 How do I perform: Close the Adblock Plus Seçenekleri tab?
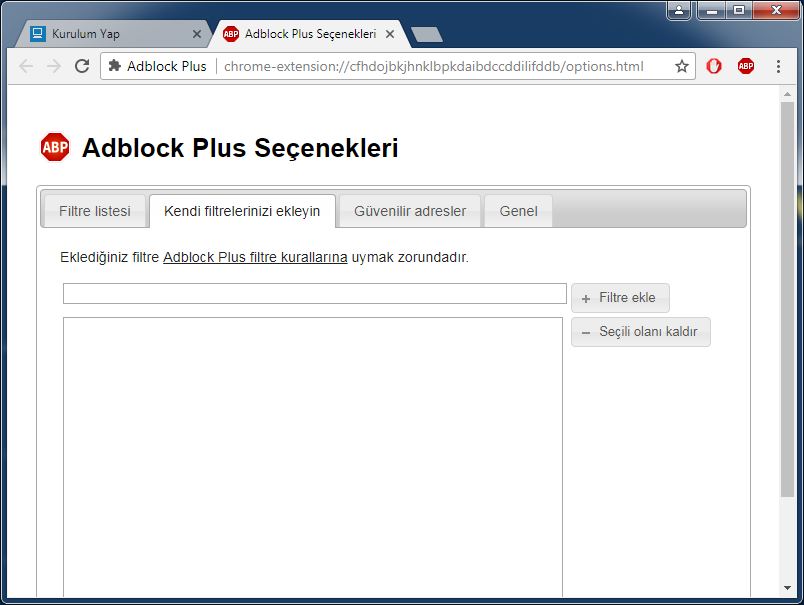[x=390, y=34]
